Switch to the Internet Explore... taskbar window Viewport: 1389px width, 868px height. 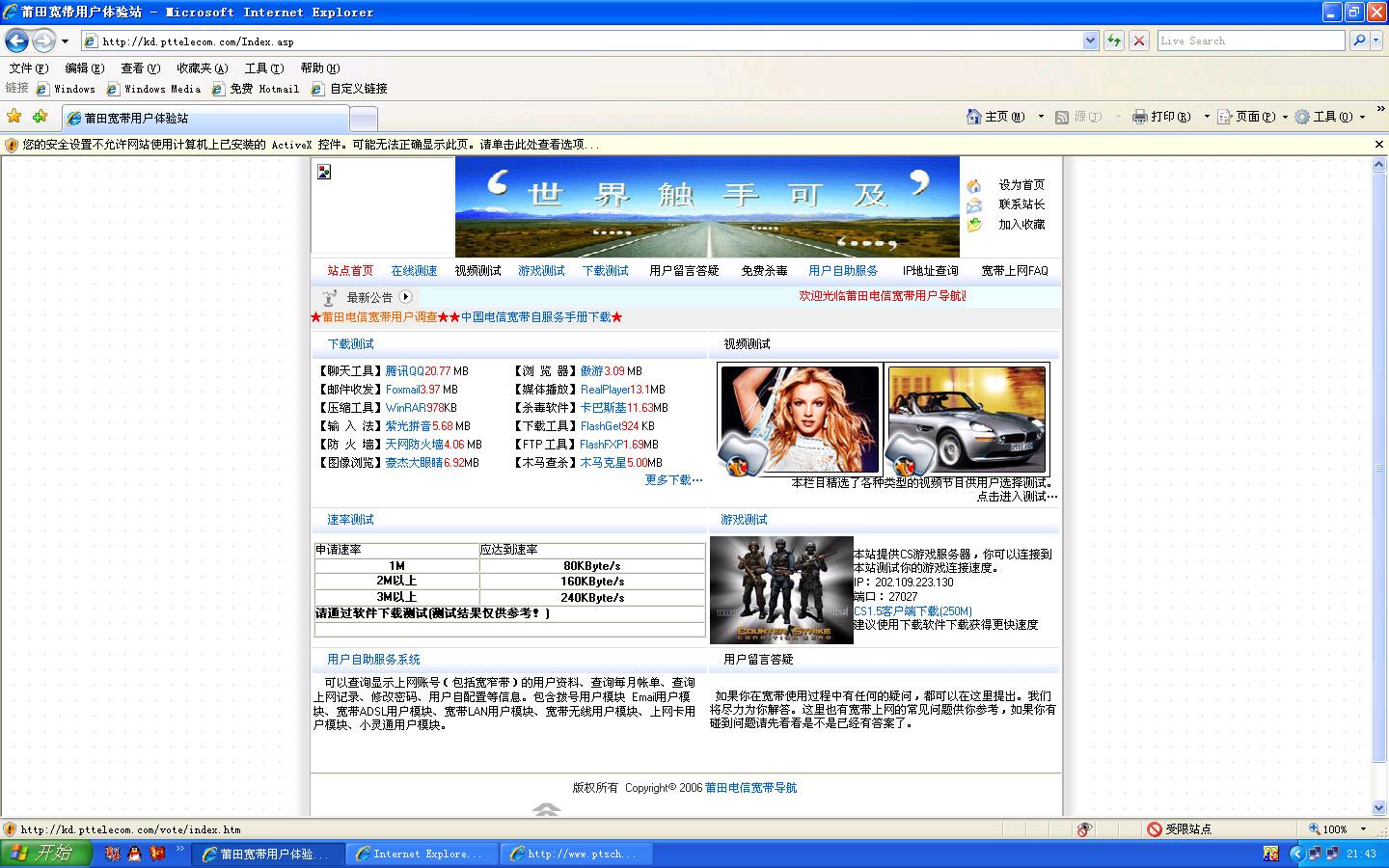point(421,854)
